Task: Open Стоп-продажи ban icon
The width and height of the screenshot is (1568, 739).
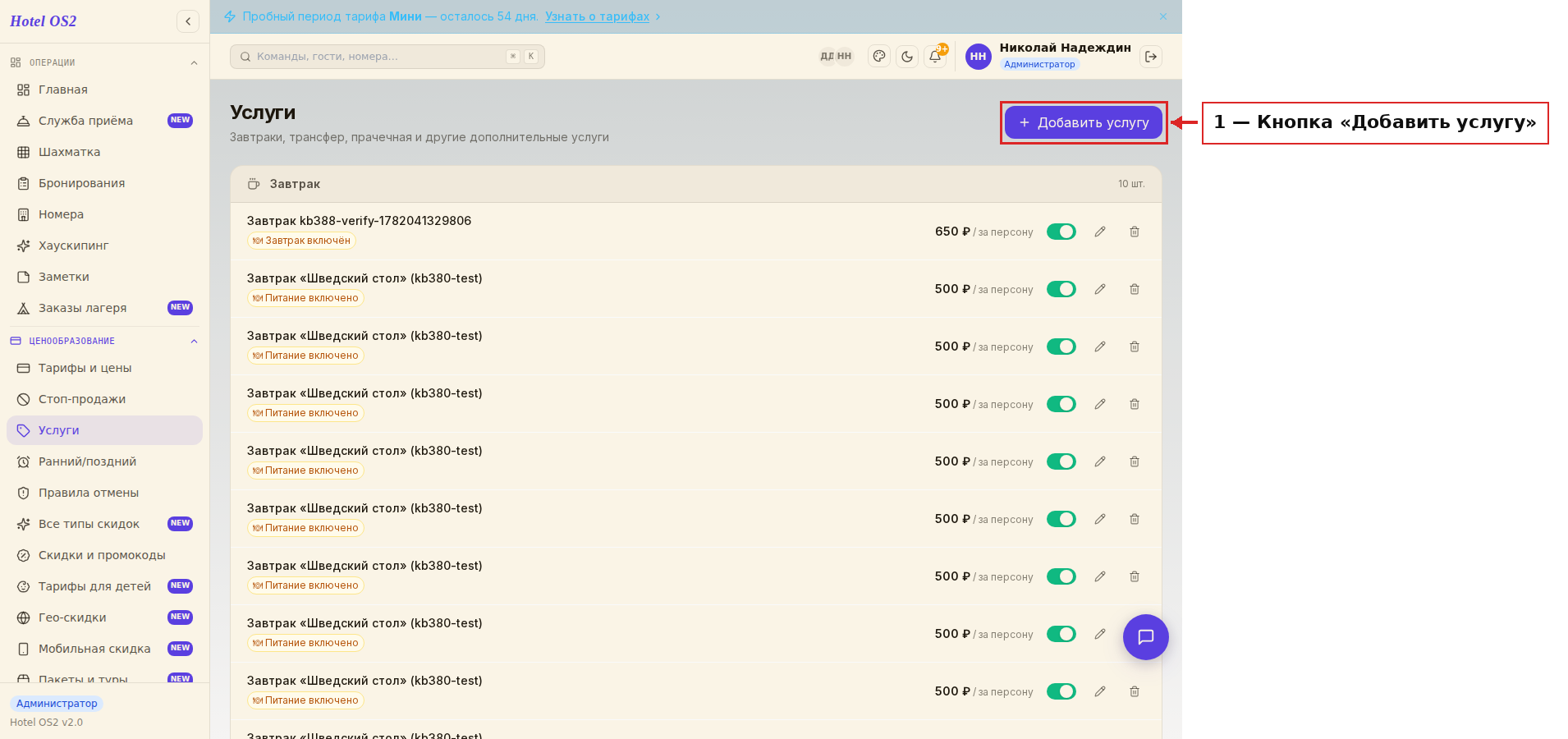Action: [x=24, y=399]
